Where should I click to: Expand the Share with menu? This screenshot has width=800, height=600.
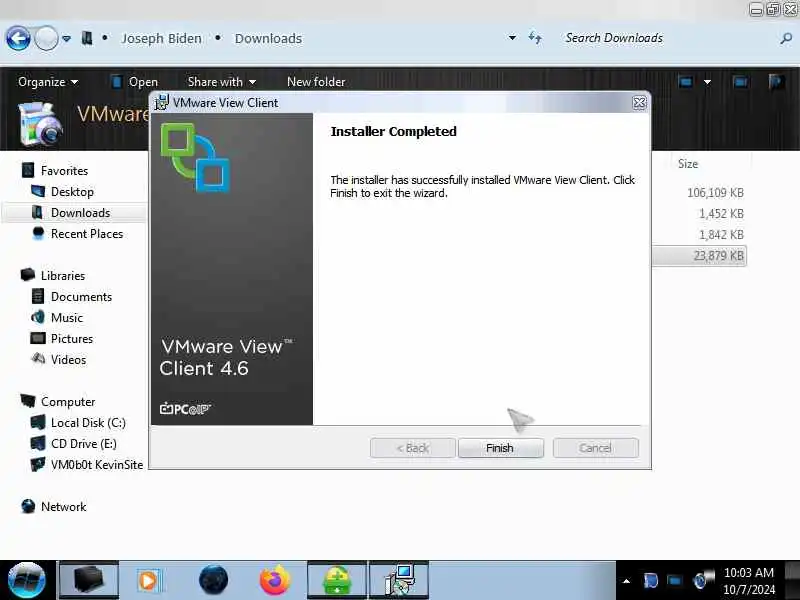pos(222,82)
